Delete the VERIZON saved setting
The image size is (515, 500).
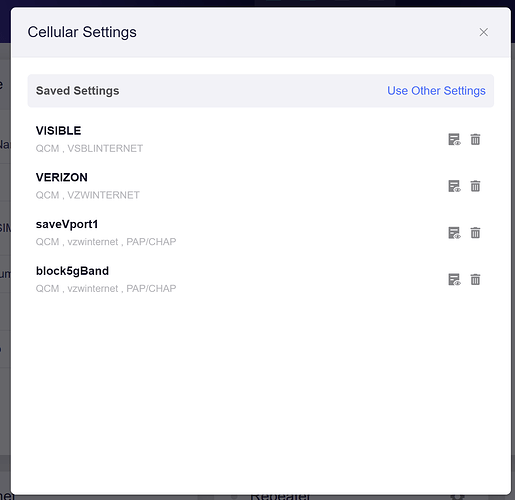(475, 186)
